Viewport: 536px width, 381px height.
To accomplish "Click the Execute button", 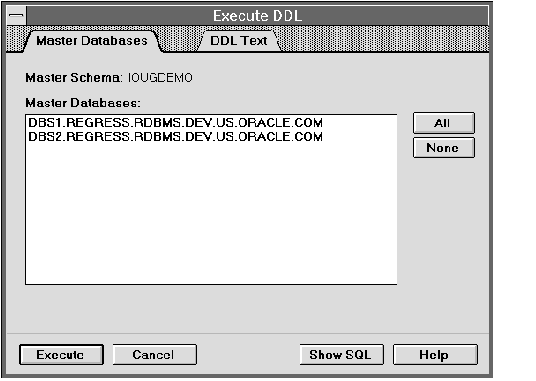I will 61,355.
